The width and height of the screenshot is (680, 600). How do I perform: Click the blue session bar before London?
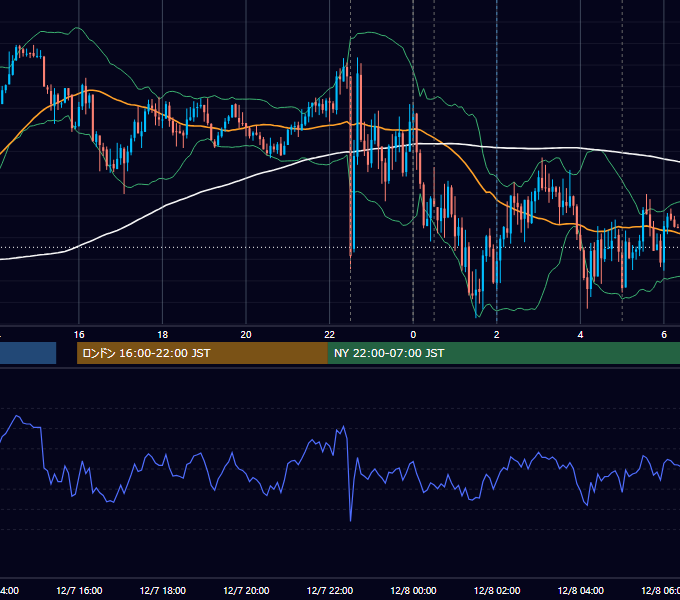pos(28,353)
